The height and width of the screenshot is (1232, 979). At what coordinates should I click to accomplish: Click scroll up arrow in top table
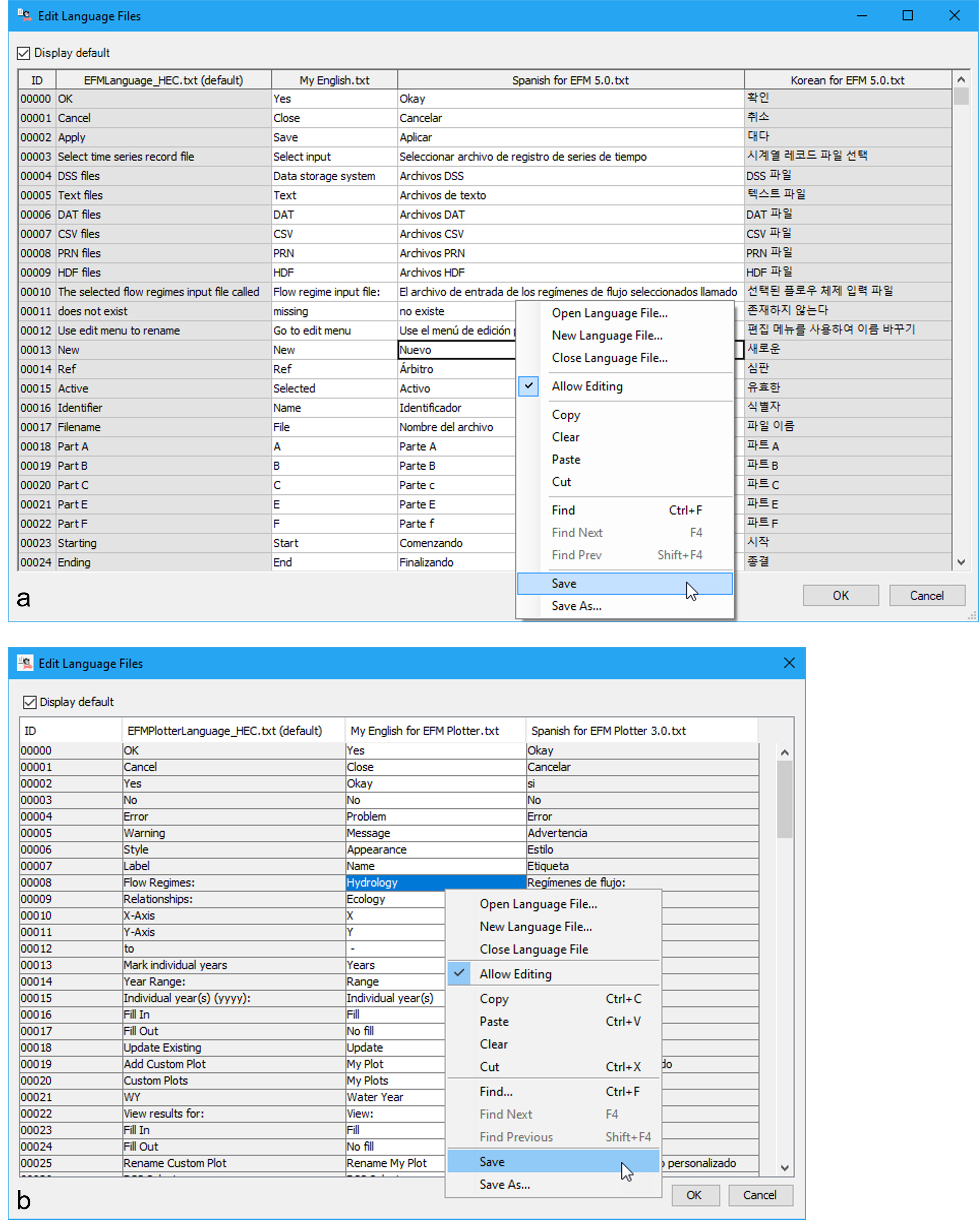[961, 80]
